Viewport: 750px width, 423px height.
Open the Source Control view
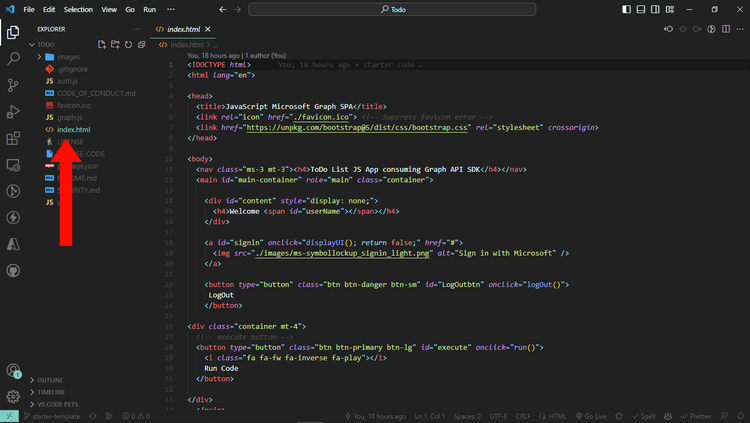pyautogui.click(x=13, y=86)
